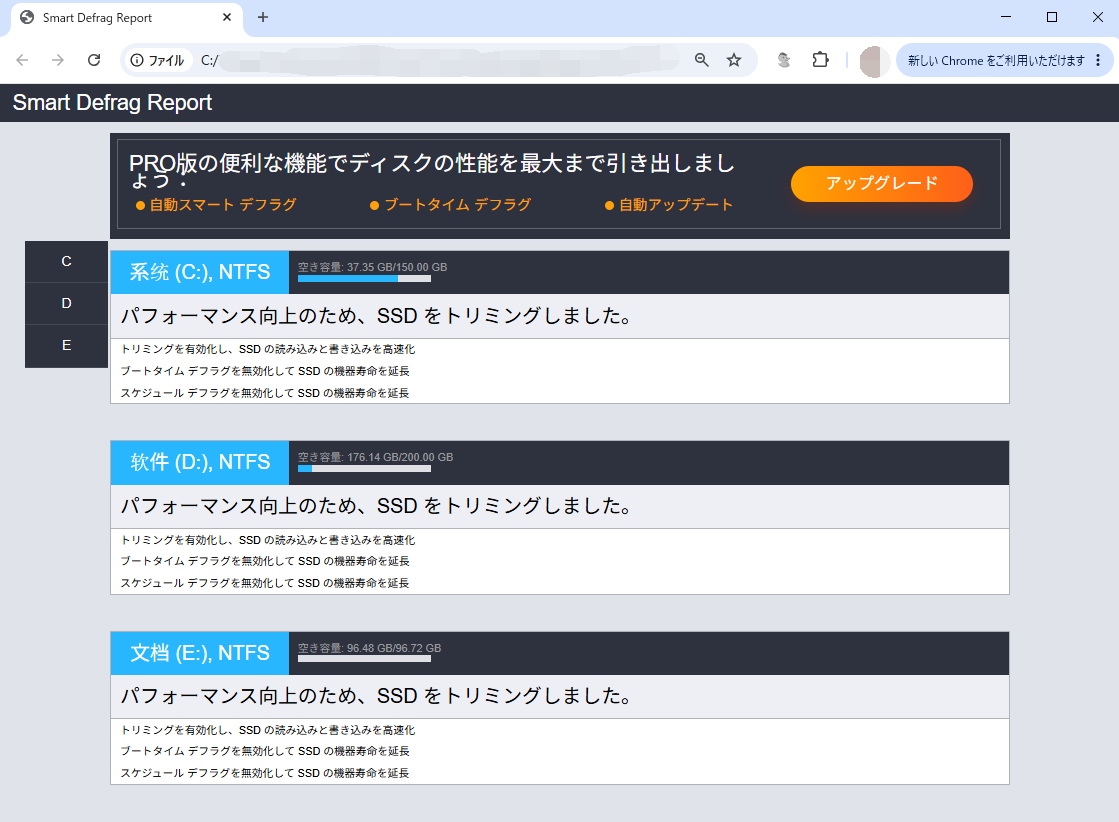Screen dimensions: 1119x822
Task: Click the grey extension icon left of the puzzle icon
Action: [x=784, y=60]
